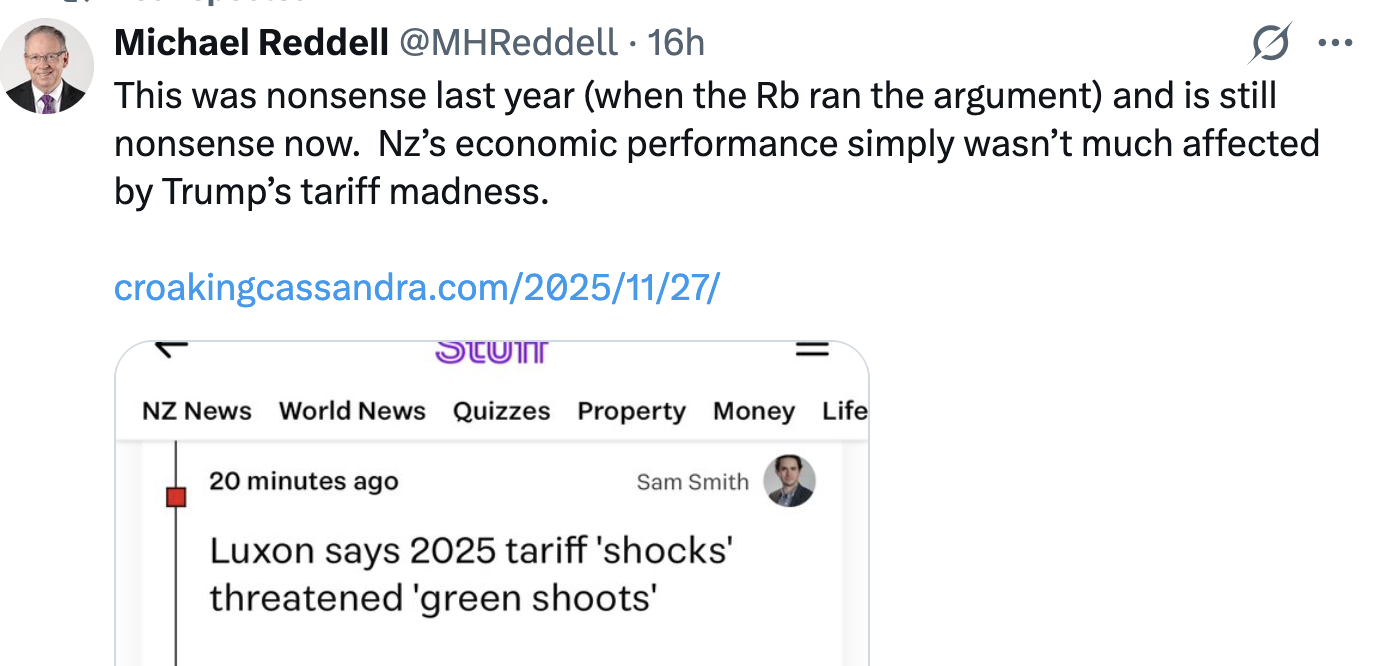Screen dimensions: 1376x666
Task: Select the partially visible Life tab
Action: pos(844,411)
